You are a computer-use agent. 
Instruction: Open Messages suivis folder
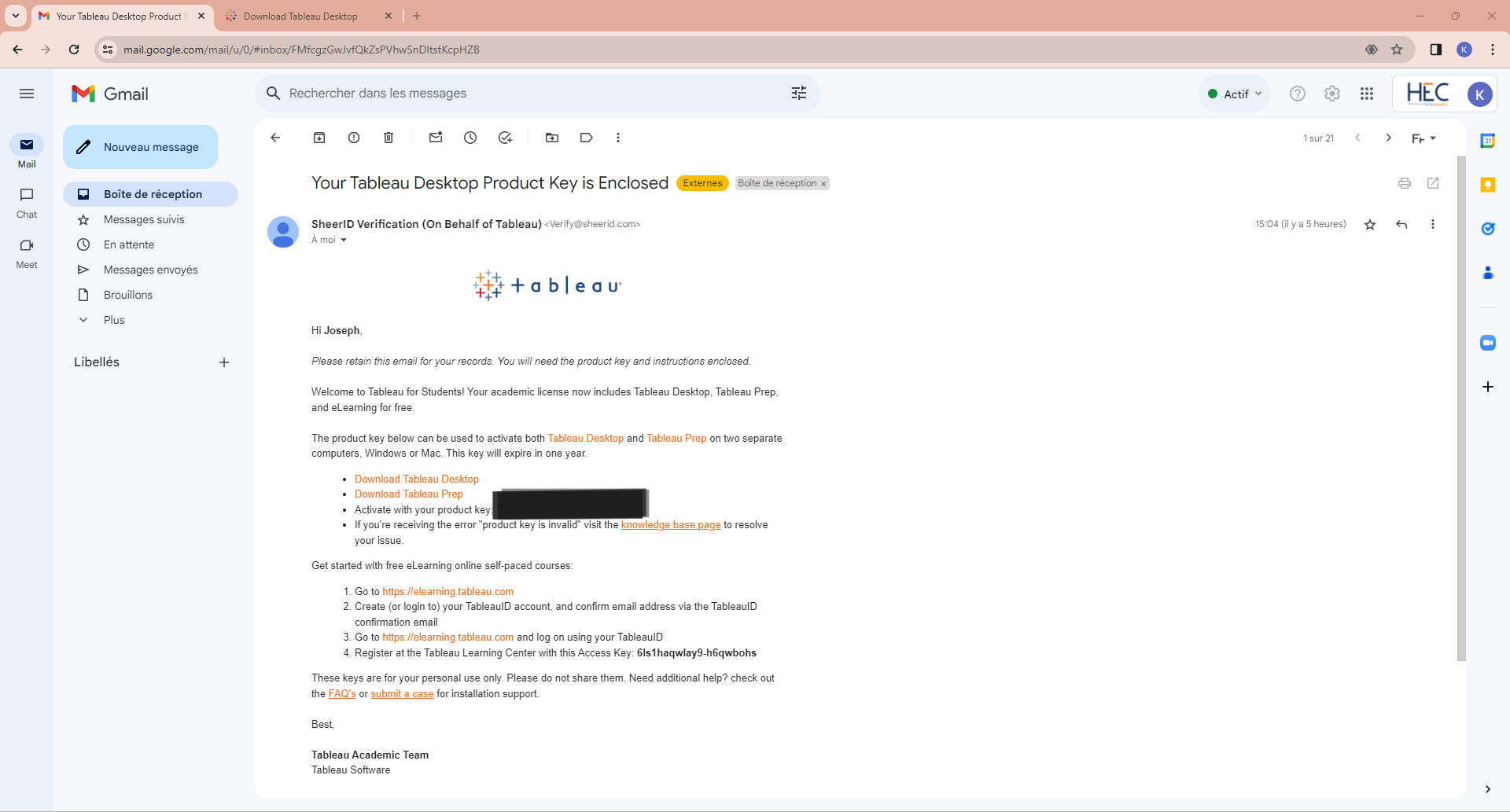coord(150,219)
